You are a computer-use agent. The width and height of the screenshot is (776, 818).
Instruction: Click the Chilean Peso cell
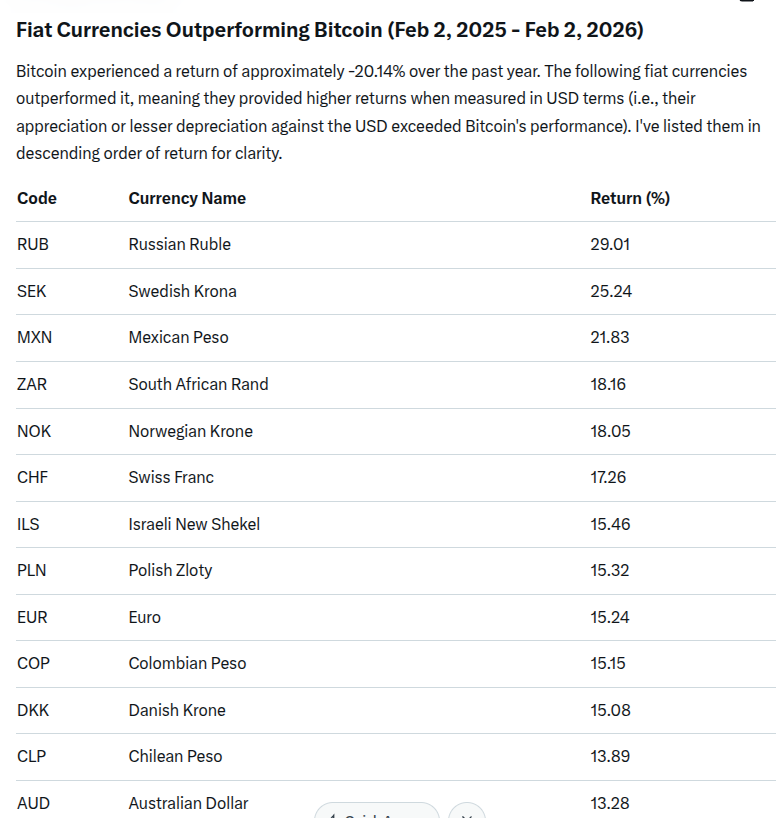pyautogui.click(x=175, y=756)
